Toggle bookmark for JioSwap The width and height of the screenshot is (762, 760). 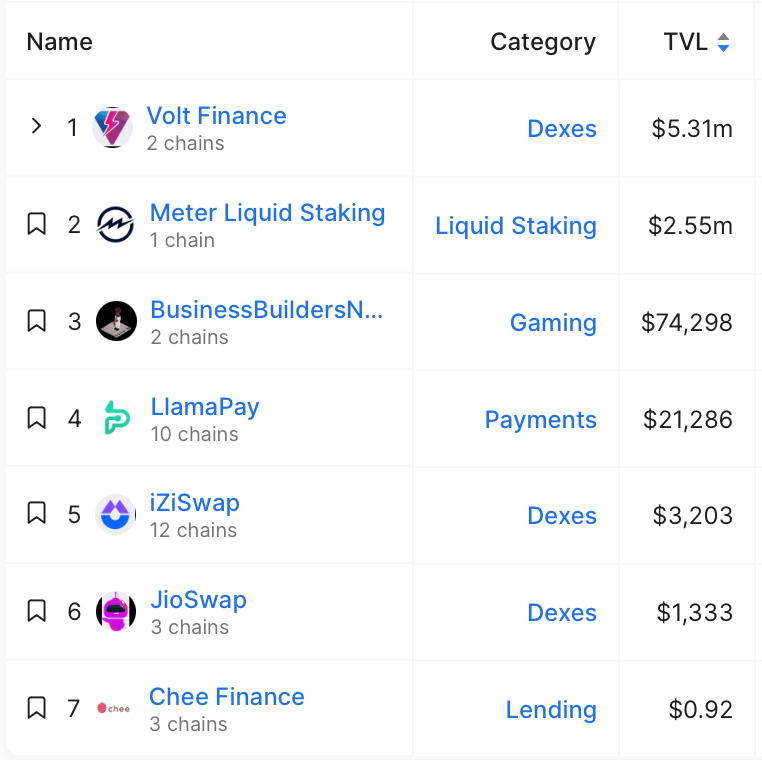(x=37, y=612)
